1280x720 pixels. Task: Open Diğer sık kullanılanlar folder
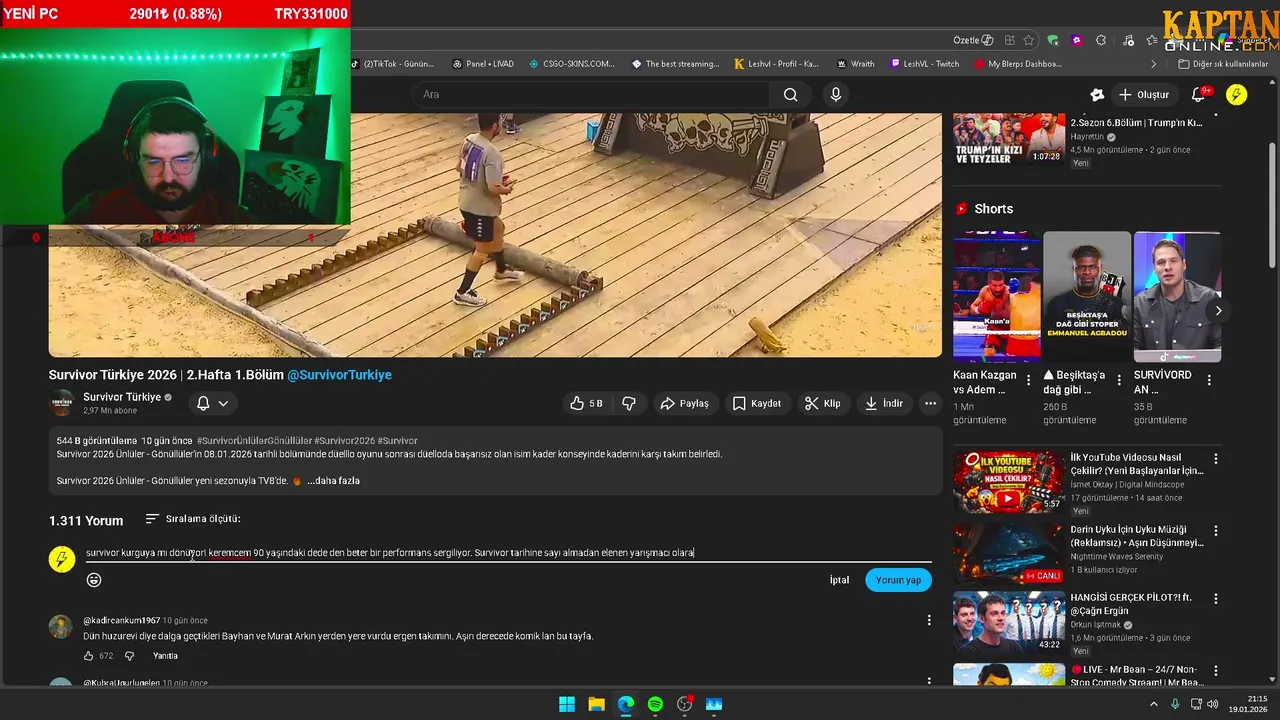1222,64
